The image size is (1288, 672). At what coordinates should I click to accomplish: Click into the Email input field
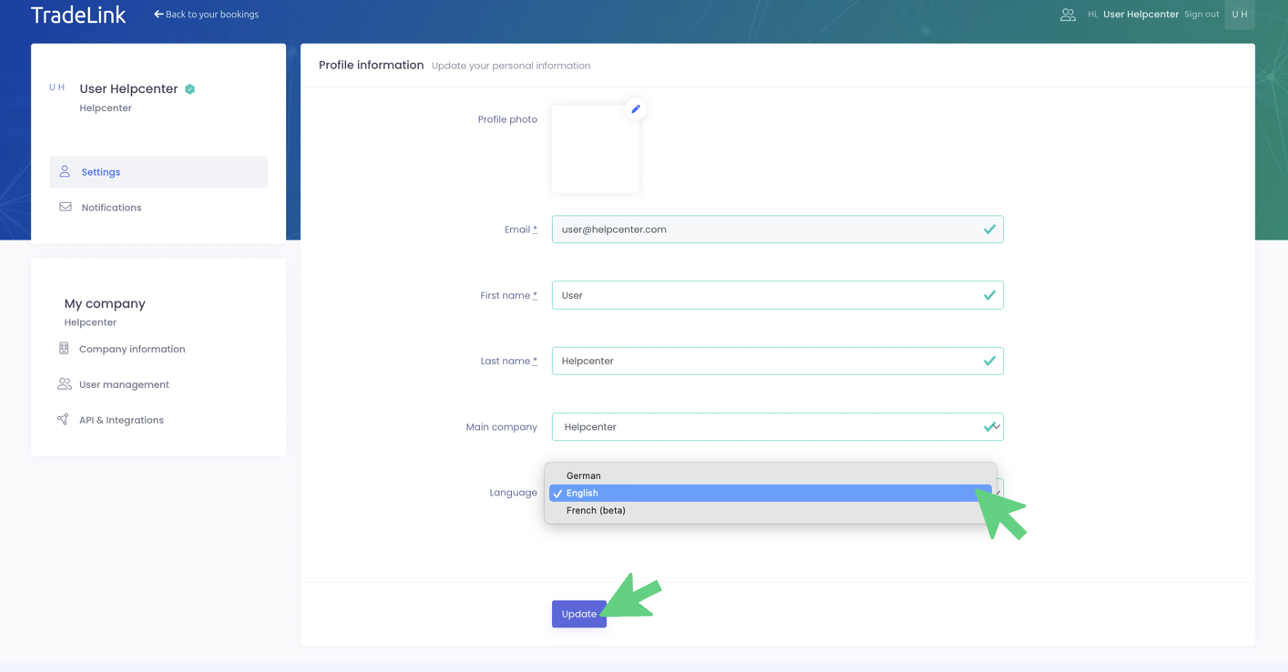point(766,230)
